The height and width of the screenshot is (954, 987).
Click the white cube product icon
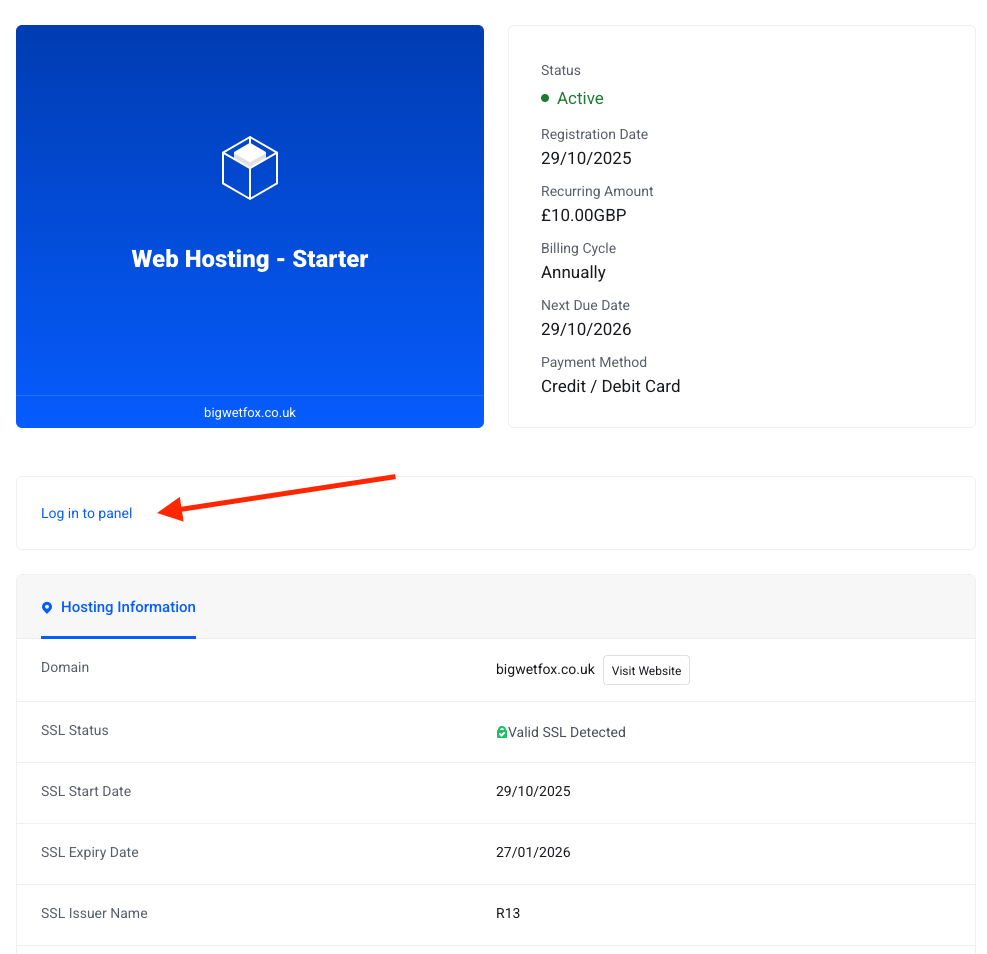click(x=249, y=167)
